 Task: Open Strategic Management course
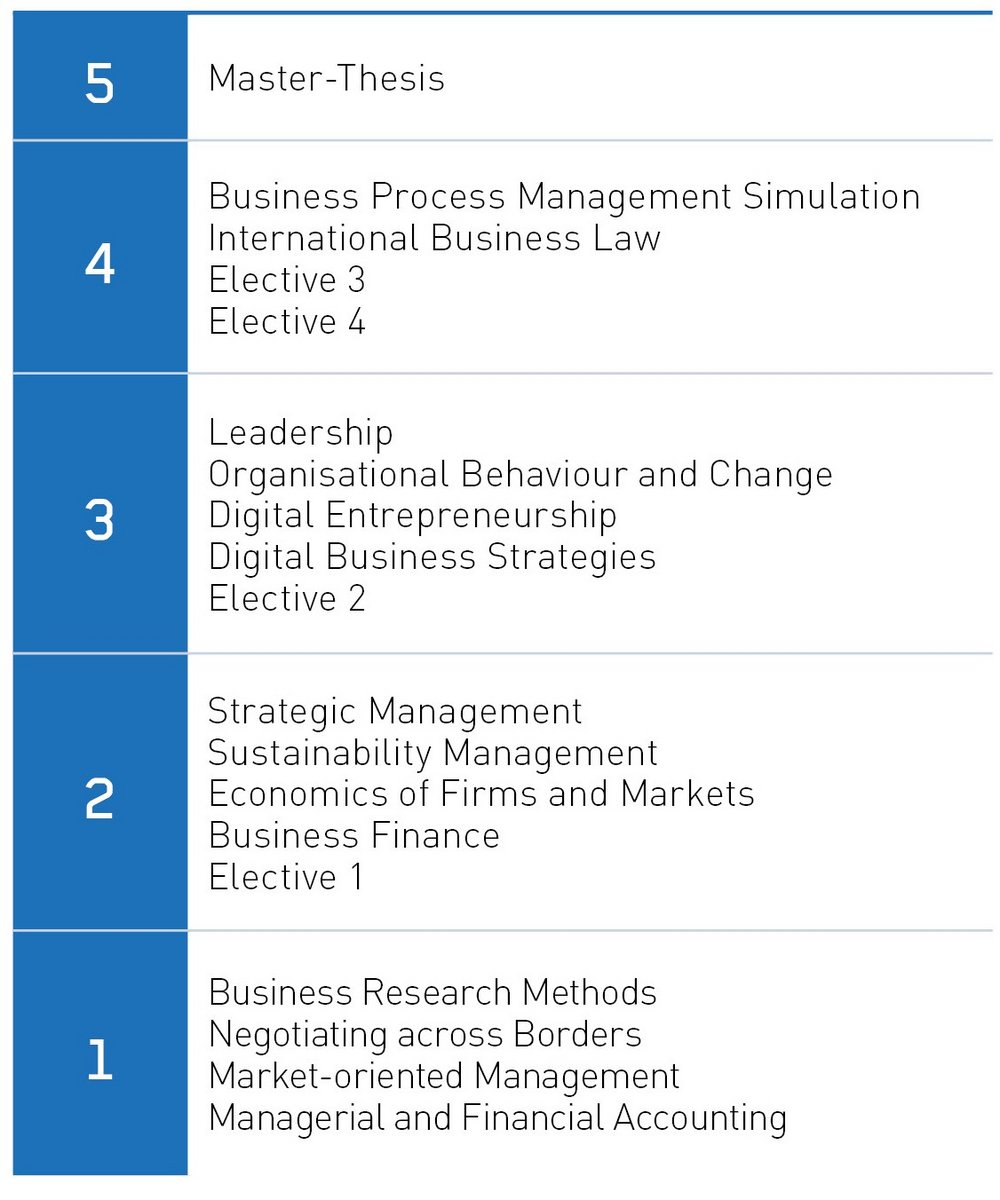395,711
